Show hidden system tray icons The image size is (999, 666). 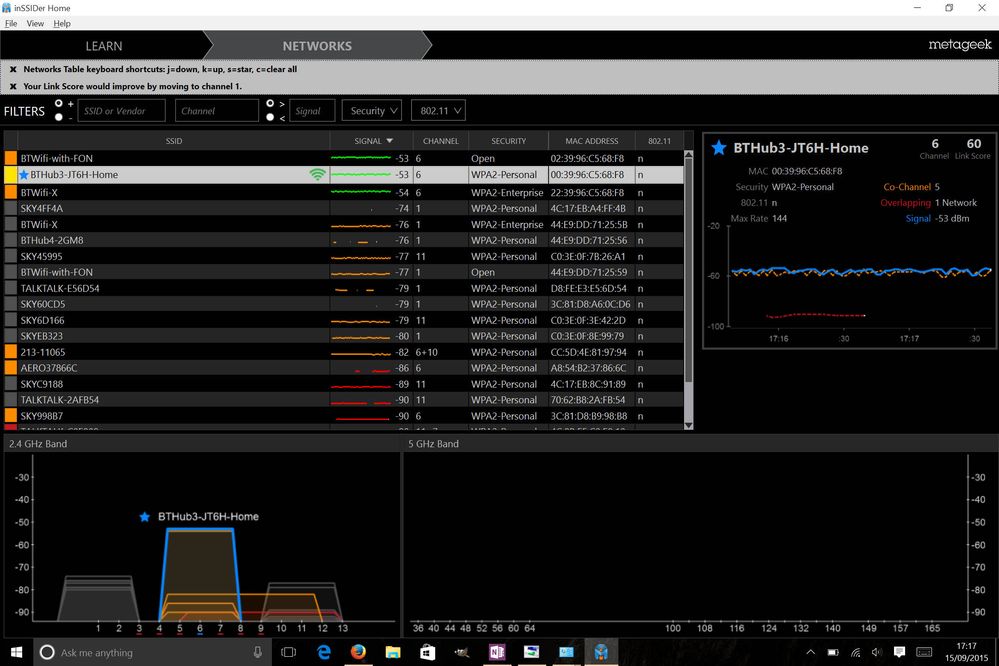(x=810, y=652)
